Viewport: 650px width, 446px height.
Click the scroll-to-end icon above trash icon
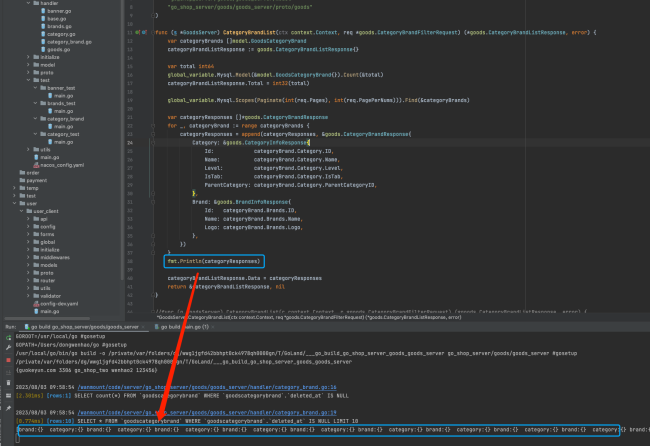[x=8, y=372]
